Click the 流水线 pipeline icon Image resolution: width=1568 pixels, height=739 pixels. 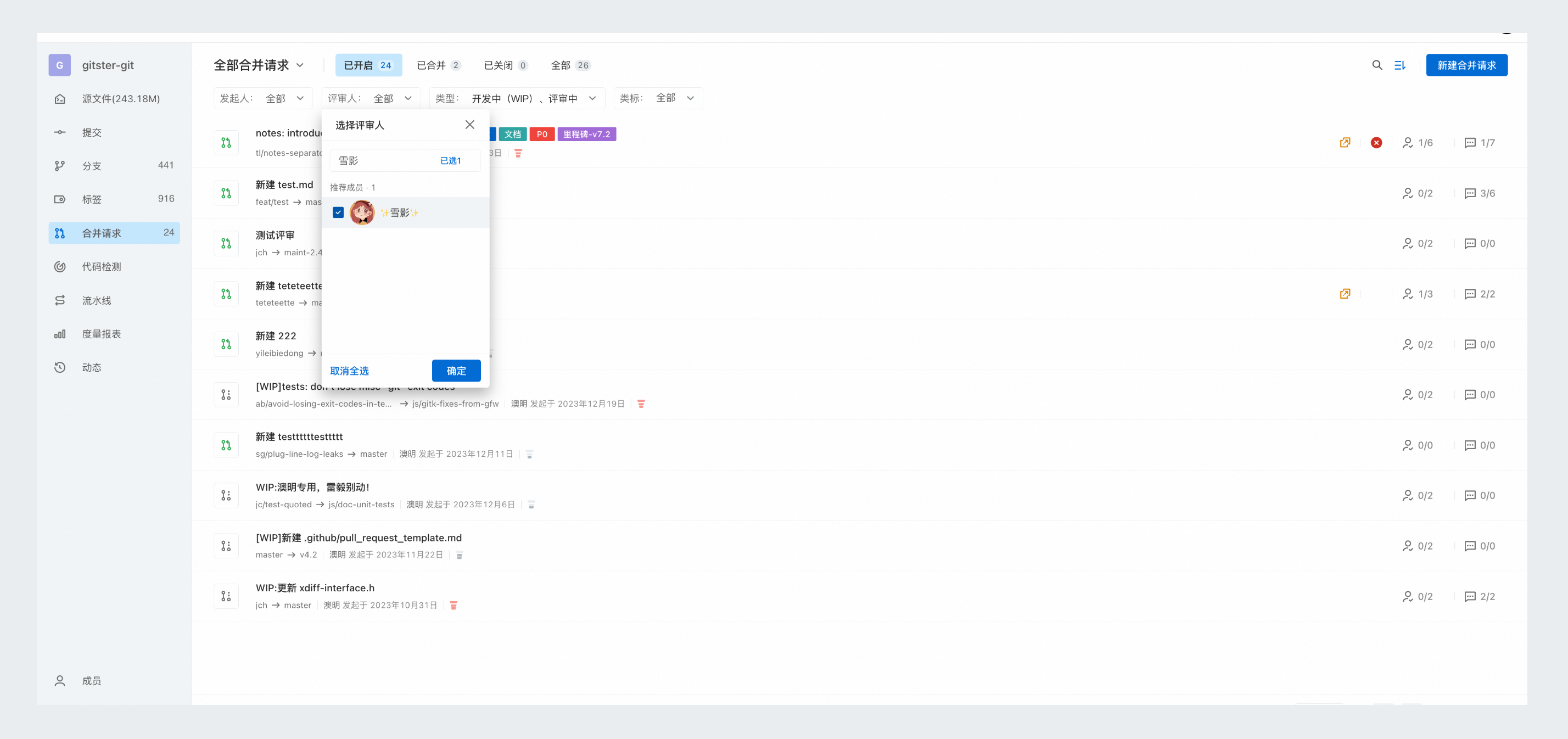click(x=60, y=300)
